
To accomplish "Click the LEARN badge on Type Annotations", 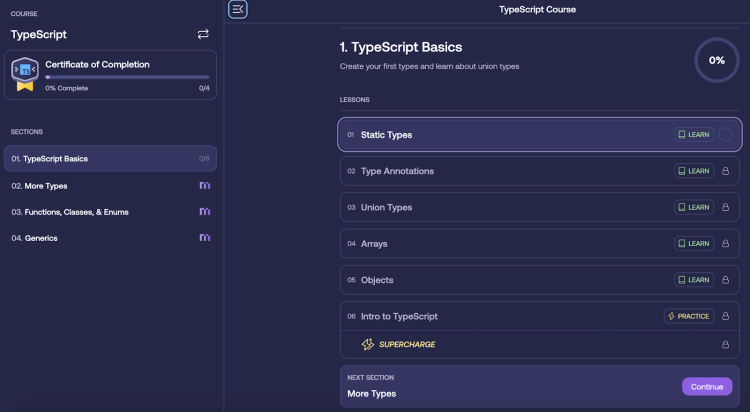I will pyautogui.click(x=694, y=171).
